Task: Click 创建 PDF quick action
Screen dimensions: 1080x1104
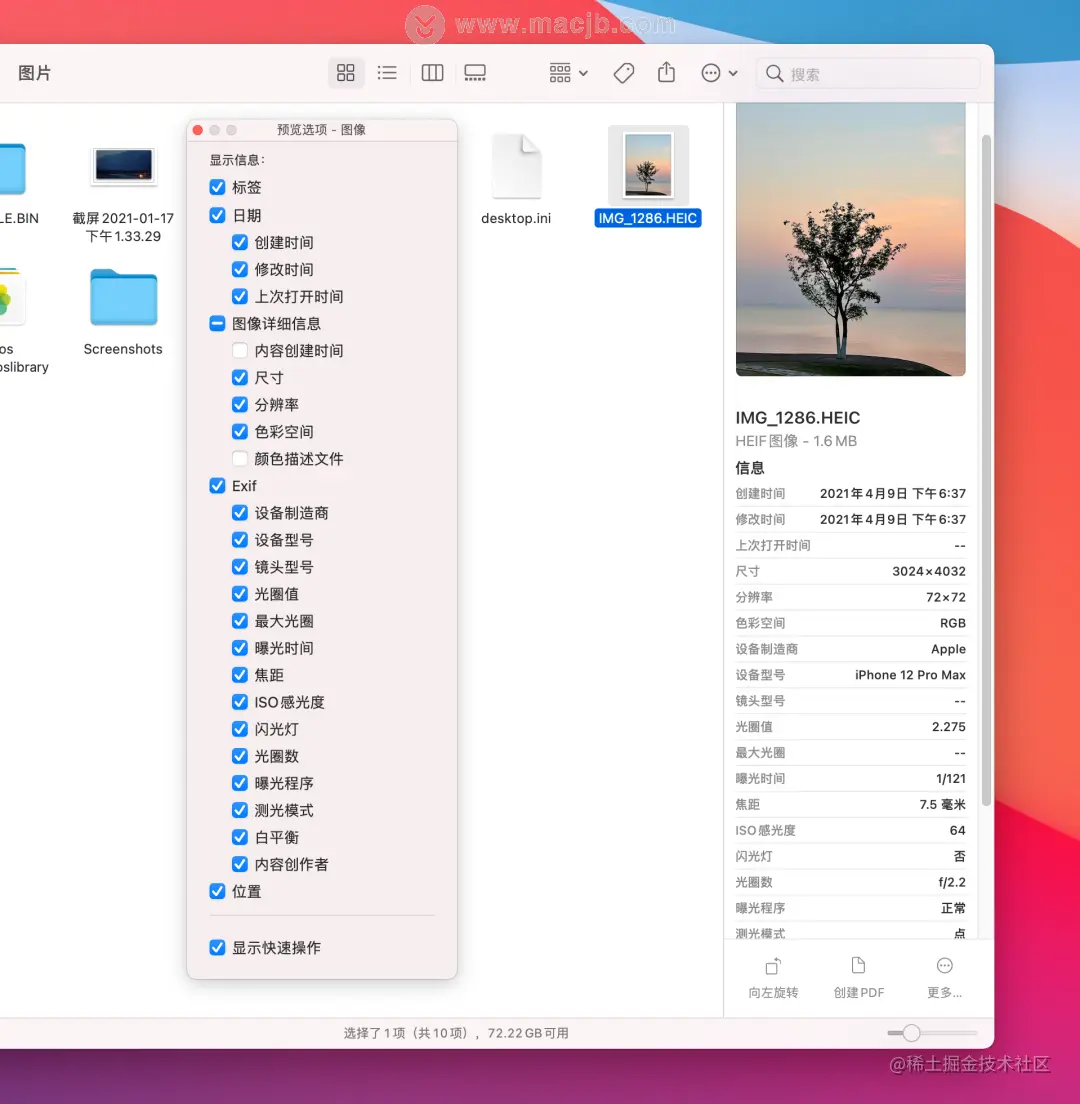Action: pyautogui.click(x=858, y=978)
